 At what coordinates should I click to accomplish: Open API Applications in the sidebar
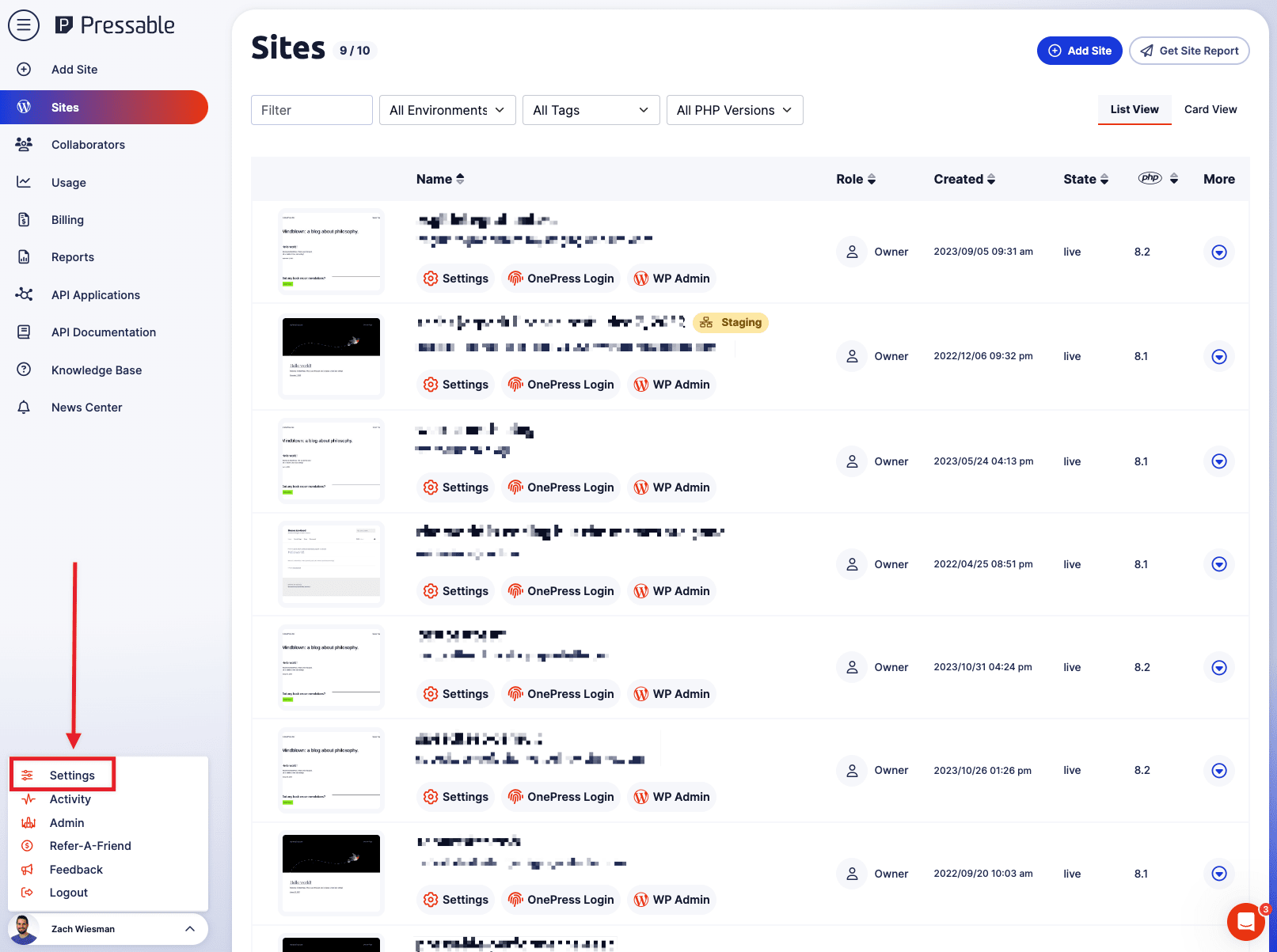click(x=95, y=295)
